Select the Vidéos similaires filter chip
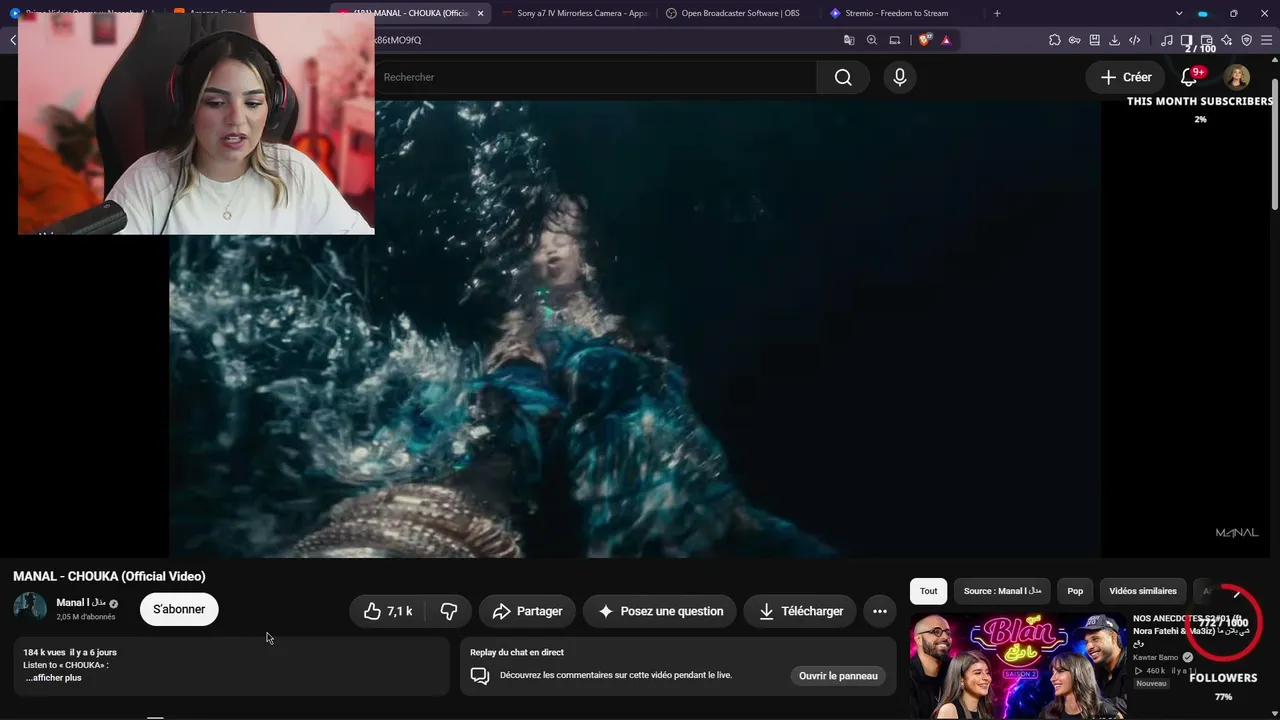Image resolution: width=1280 pixels, height=720 pixels. 1143,591
